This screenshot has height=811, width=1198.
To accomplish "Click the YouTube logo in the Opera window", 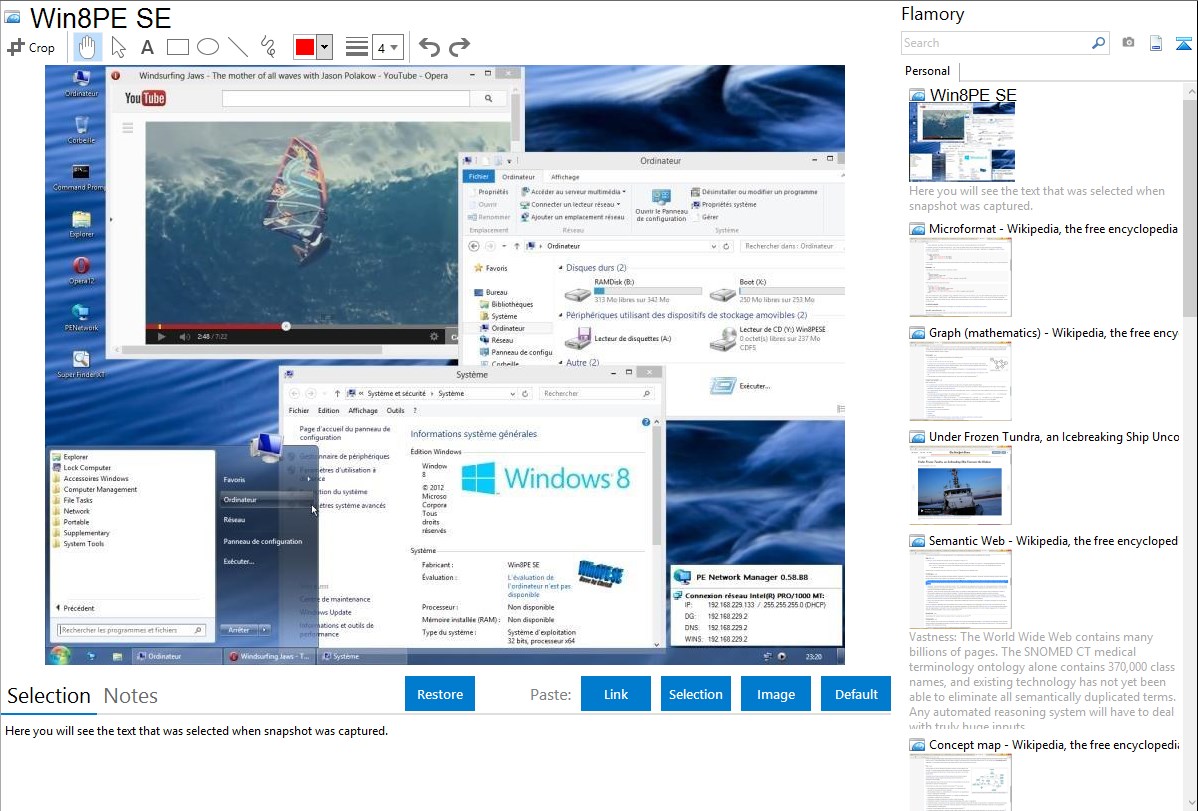I will point(145,98).
